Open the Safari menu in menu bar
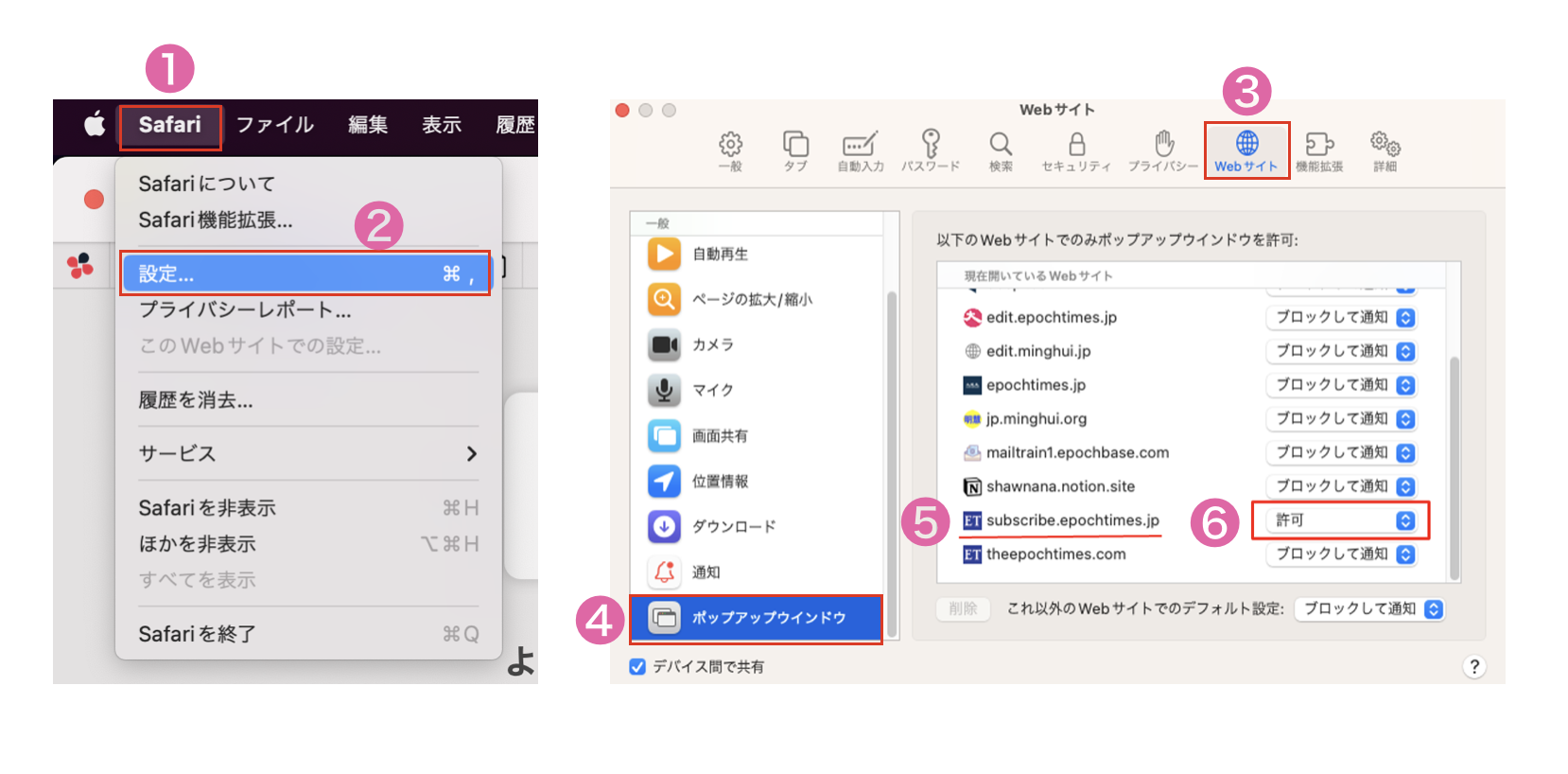 tap(170, 125)
